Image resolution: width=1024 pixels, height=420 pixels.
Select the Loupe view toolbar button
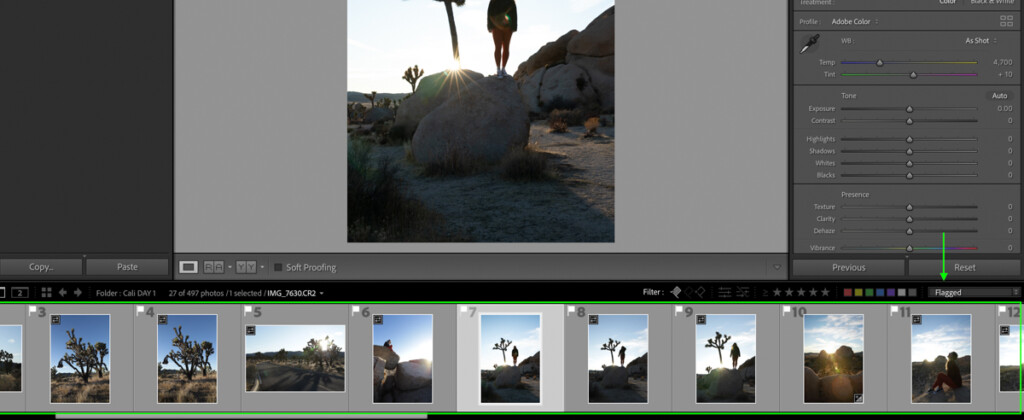[x=188, y=267]
